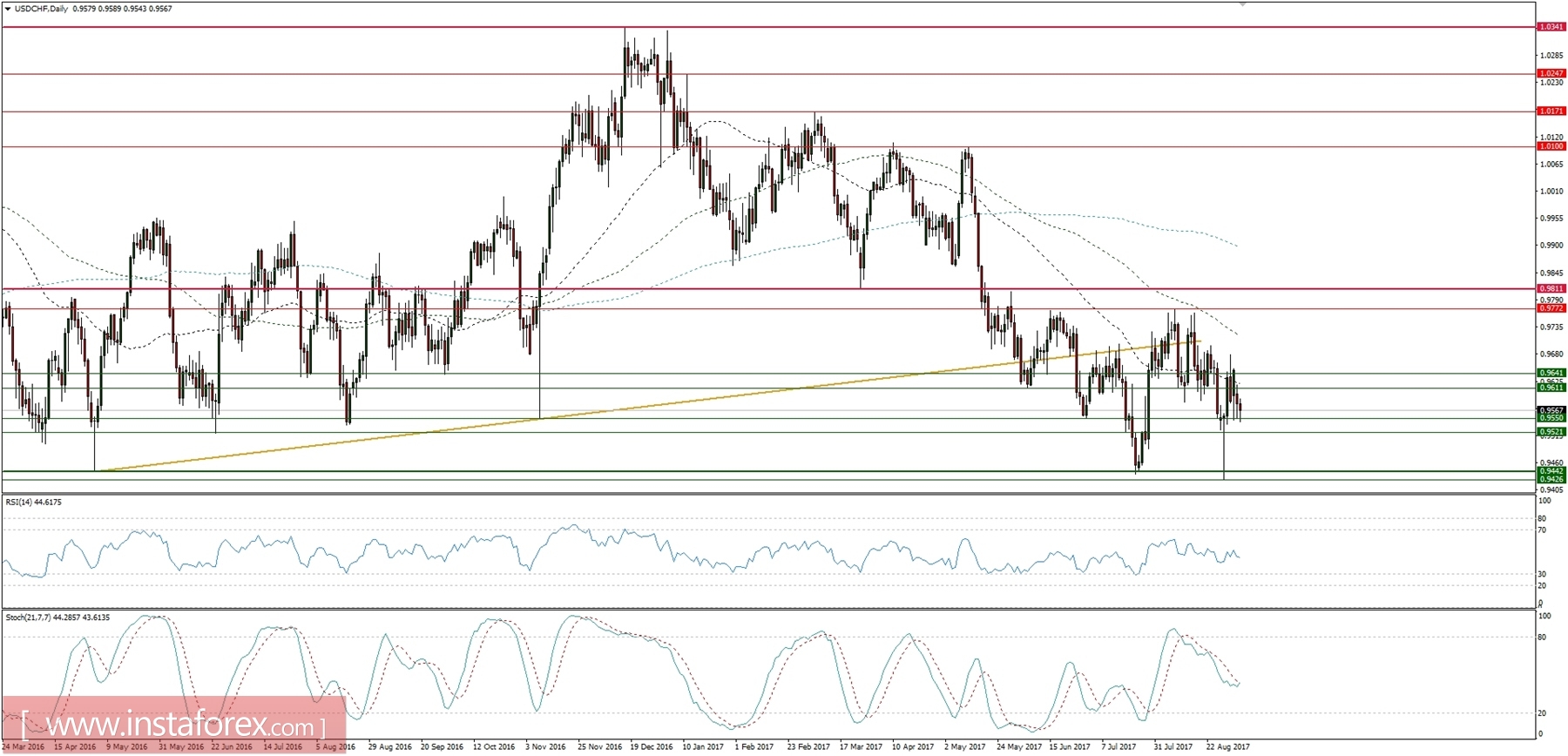Click the 0.9955 price axis value
Screen dimensions: 1568x756
pos(1551,219)
